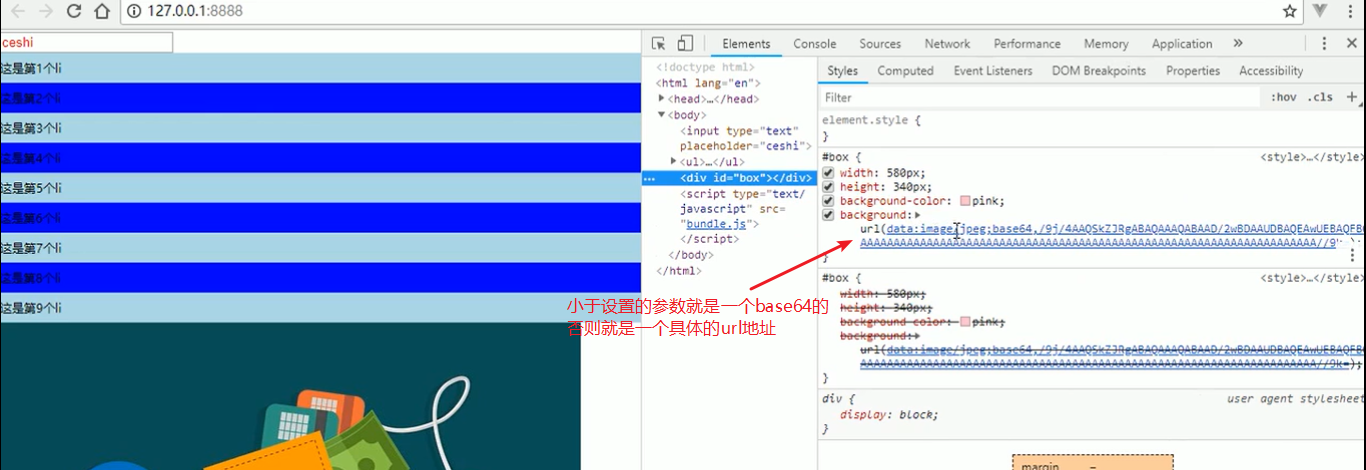
Task: Click the struck-through pink color swatch
Action: 965,322
